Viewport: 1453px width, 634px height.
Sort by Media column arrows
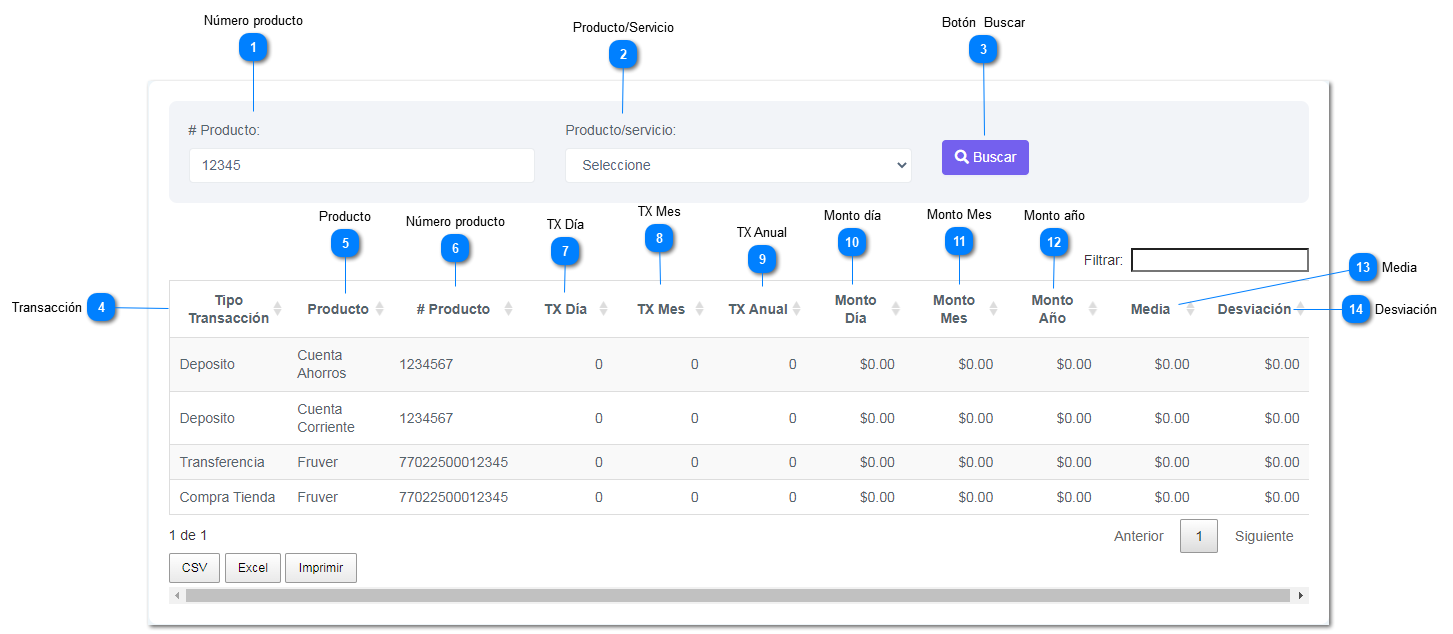point(1190,309)
